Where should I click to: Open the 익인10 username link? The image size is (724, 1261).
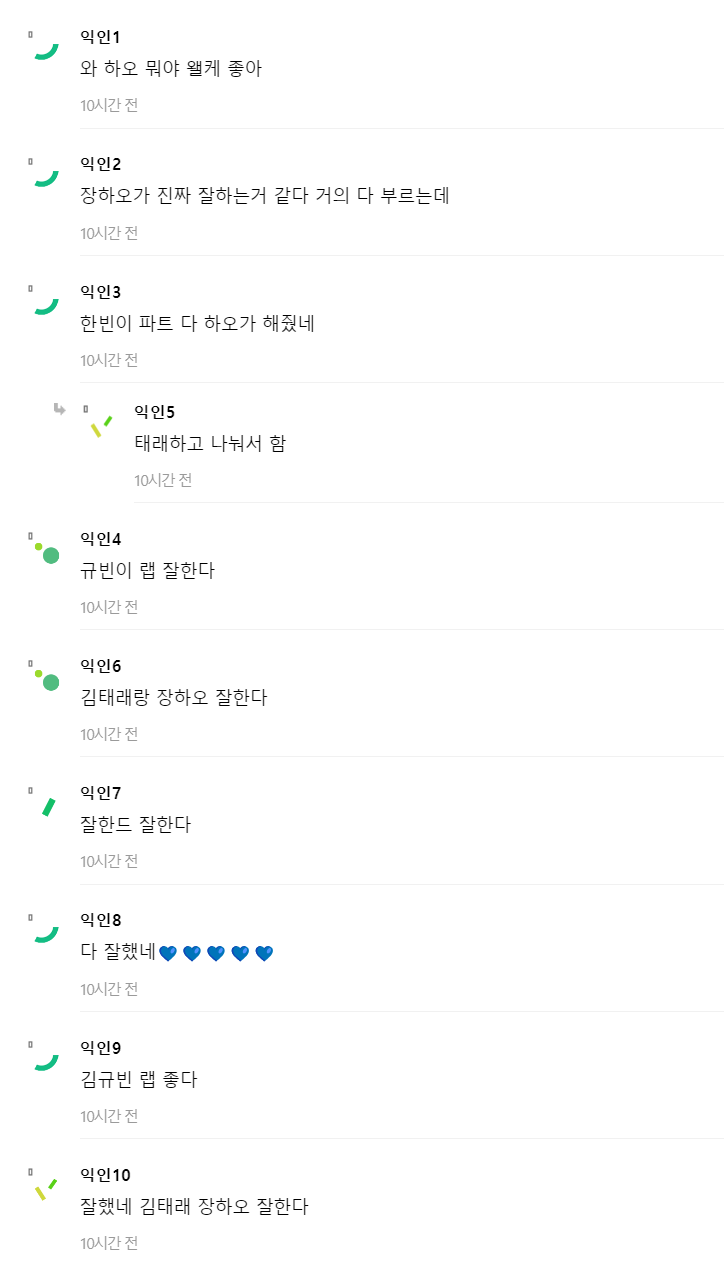[x=105, y=1175]
